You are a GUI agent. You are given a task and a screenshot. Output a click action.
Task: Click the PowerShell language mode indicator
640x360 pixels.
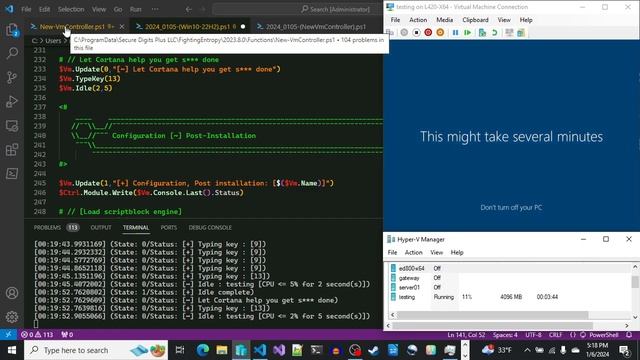pos(604,335)
